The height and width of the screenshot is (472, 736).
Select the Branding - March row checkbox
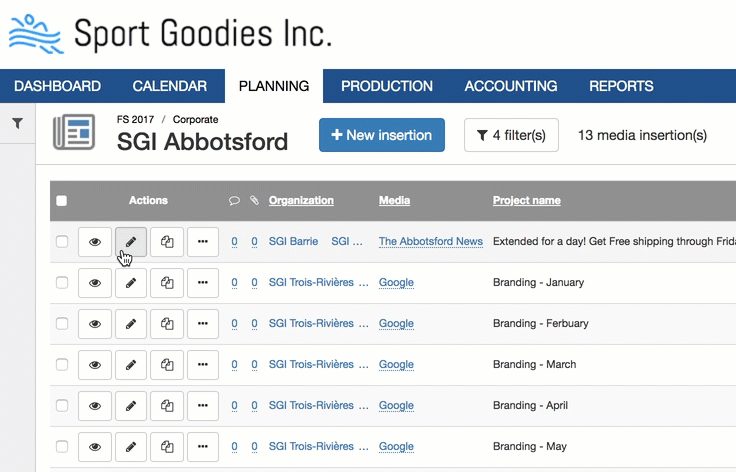62,365
